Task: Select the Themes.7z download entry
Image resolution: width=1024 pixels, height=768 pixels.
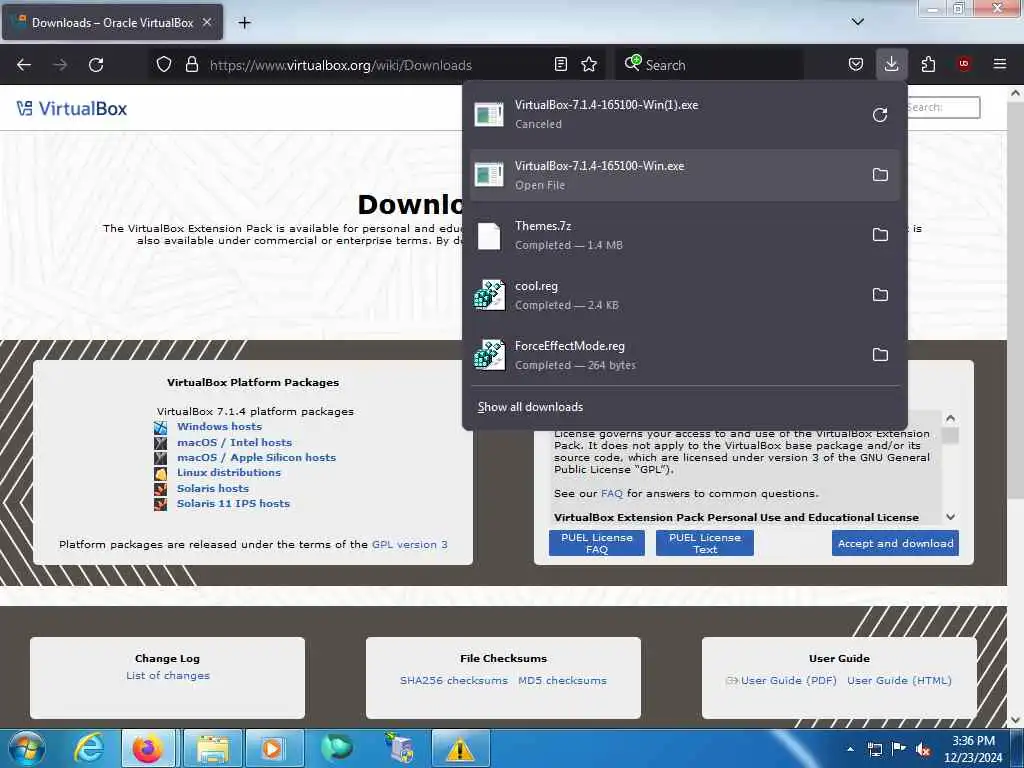Action: coord(684,235)
